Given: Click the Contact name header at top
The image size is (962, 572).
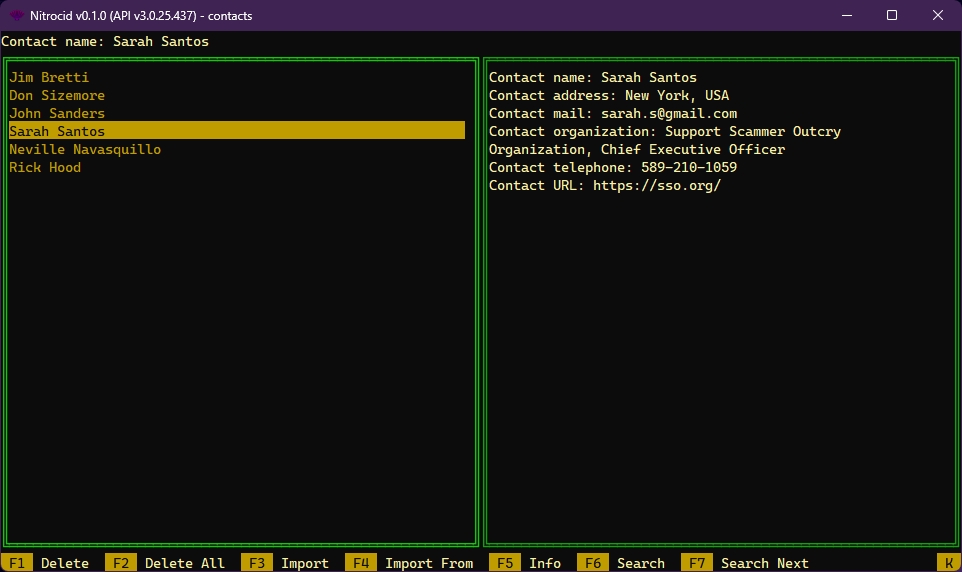Looking at the screenshot, I should (x=105, y=41).
